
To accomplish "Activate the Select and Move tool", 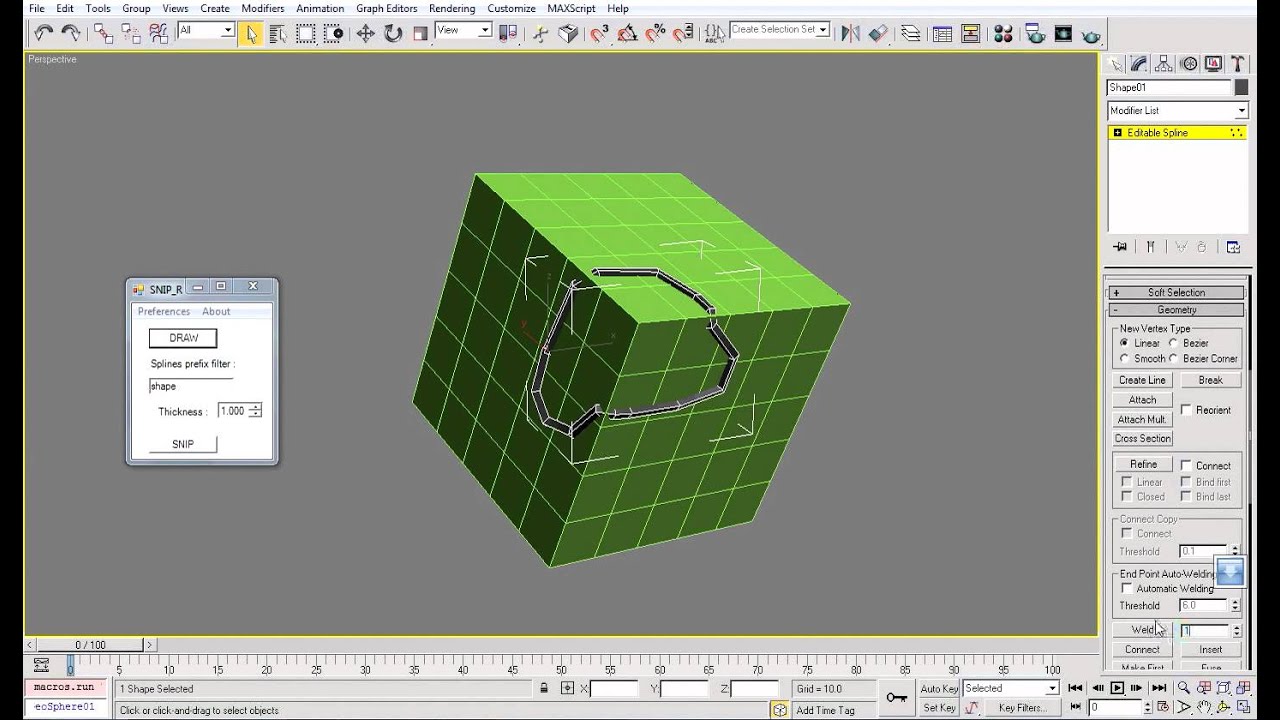I will (366, 33).
